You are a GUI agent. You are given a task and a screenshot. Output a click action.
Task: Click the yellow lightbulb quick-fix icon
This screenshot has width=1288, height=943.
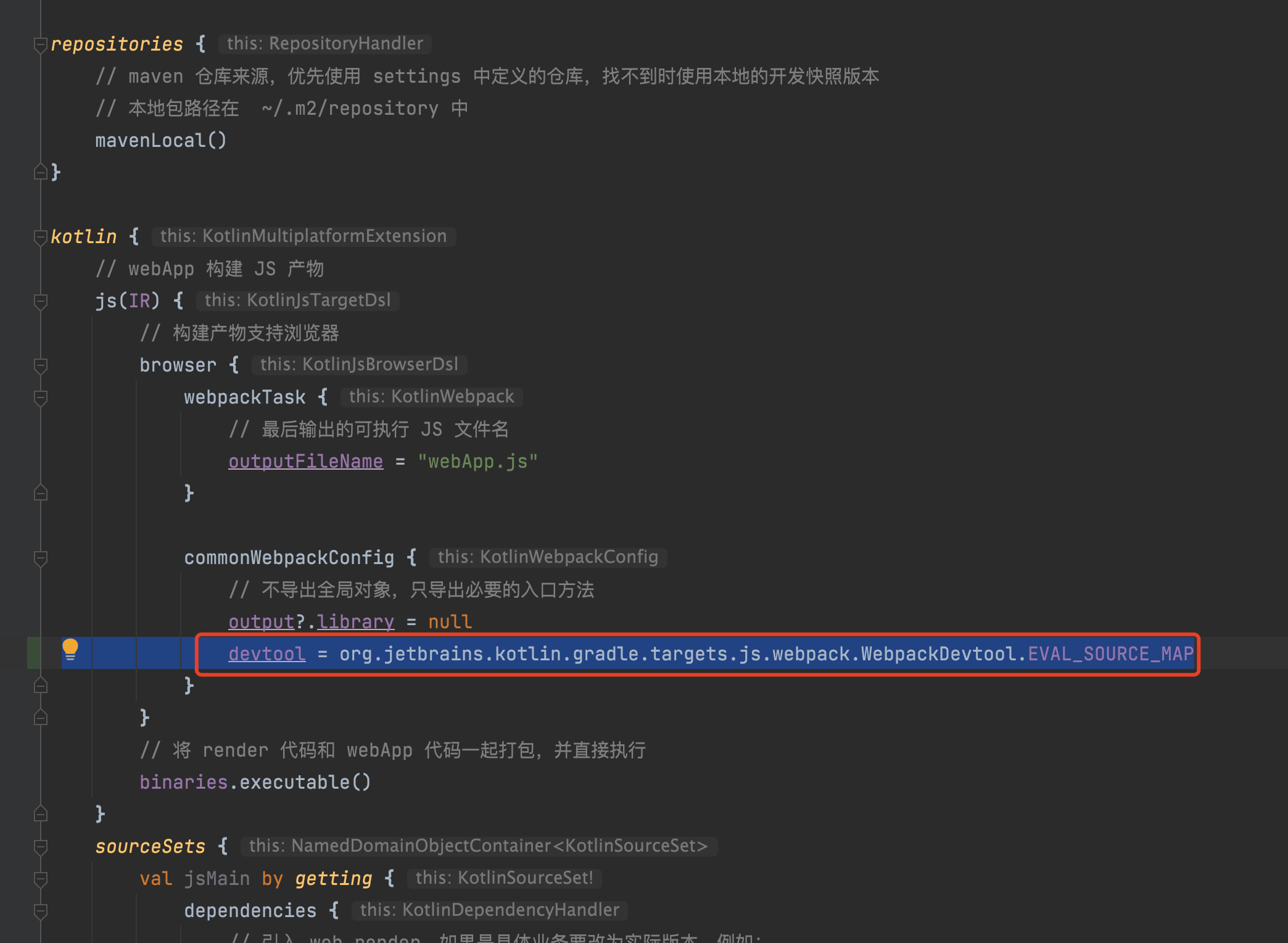[x=70, y=649]
